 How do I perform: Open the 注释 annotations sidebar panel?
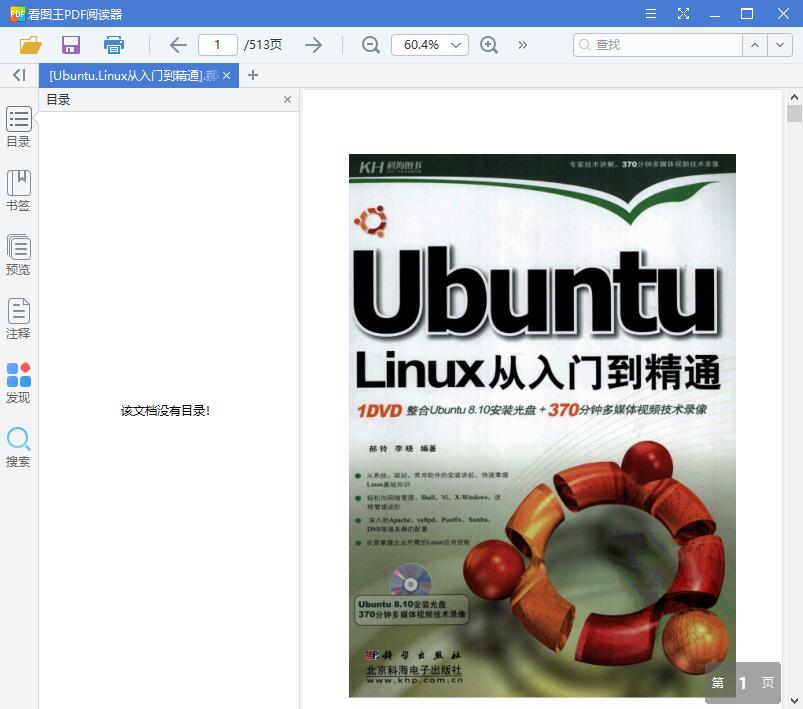pyautogui.click(x=18, y=319)
